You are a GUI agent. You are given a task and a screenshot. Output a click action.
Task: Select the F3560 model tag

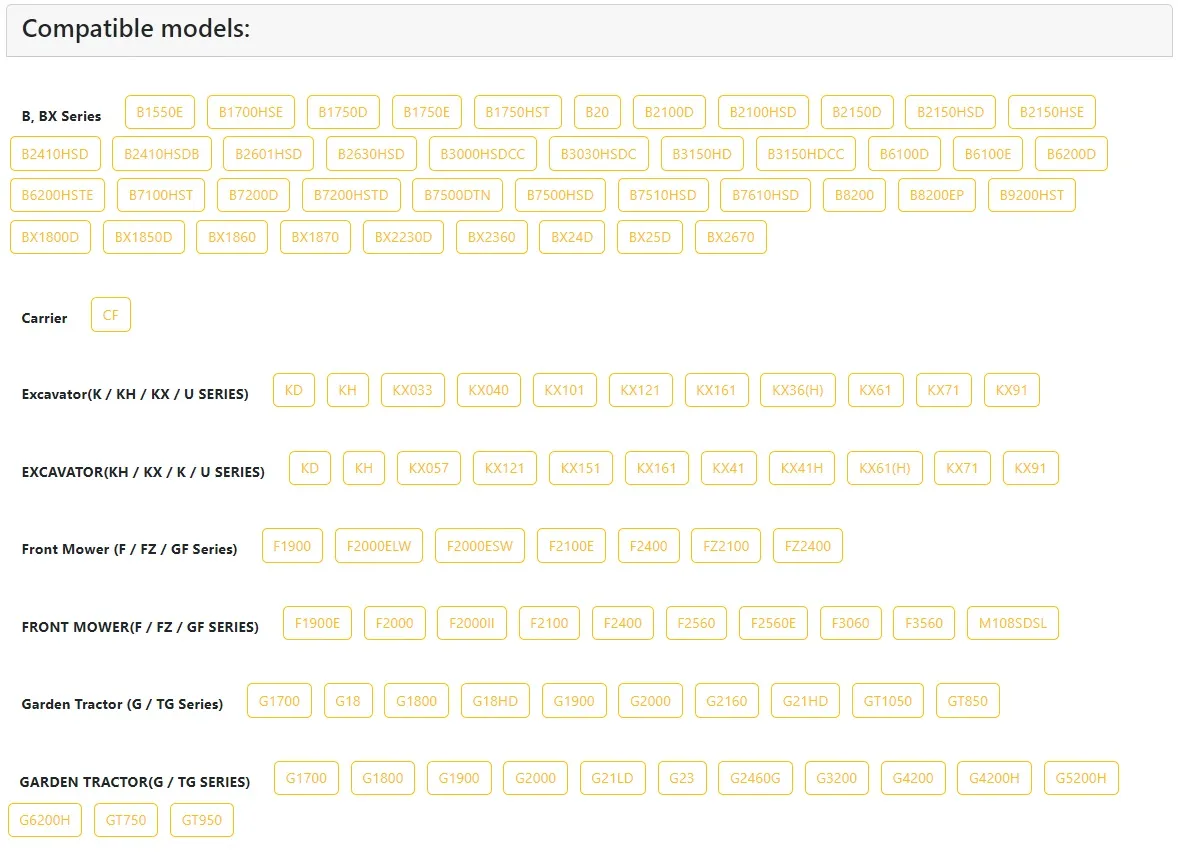(923, 623)
